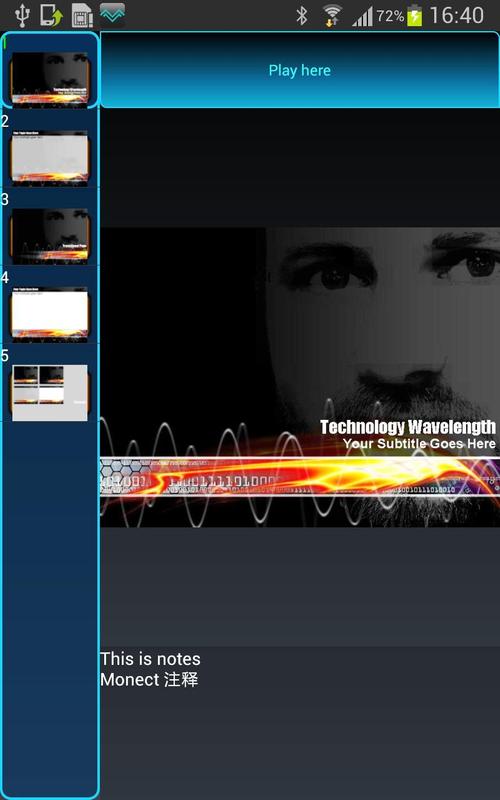Click the Monect 注释 notes line
Screen dimensions: 500x800
149,680
